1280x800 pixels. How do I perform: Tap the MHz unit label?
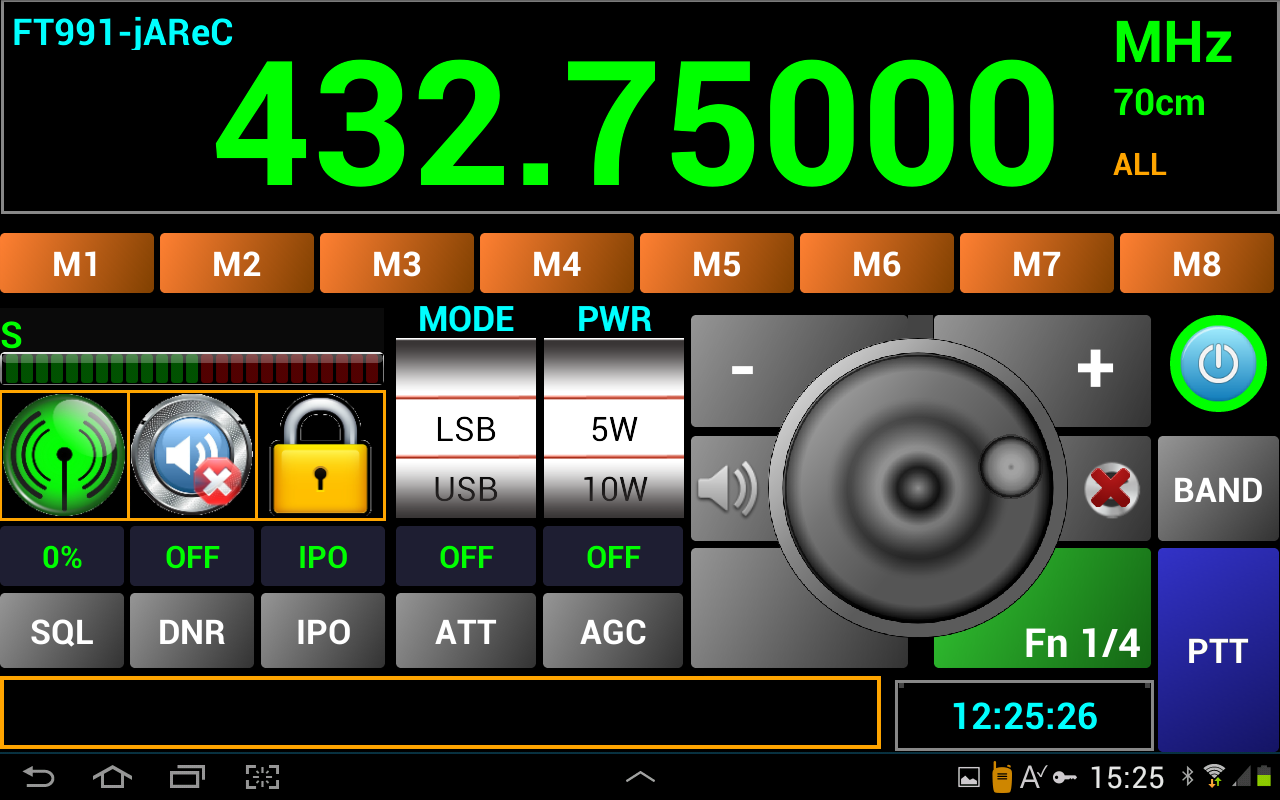(1173, 44)
